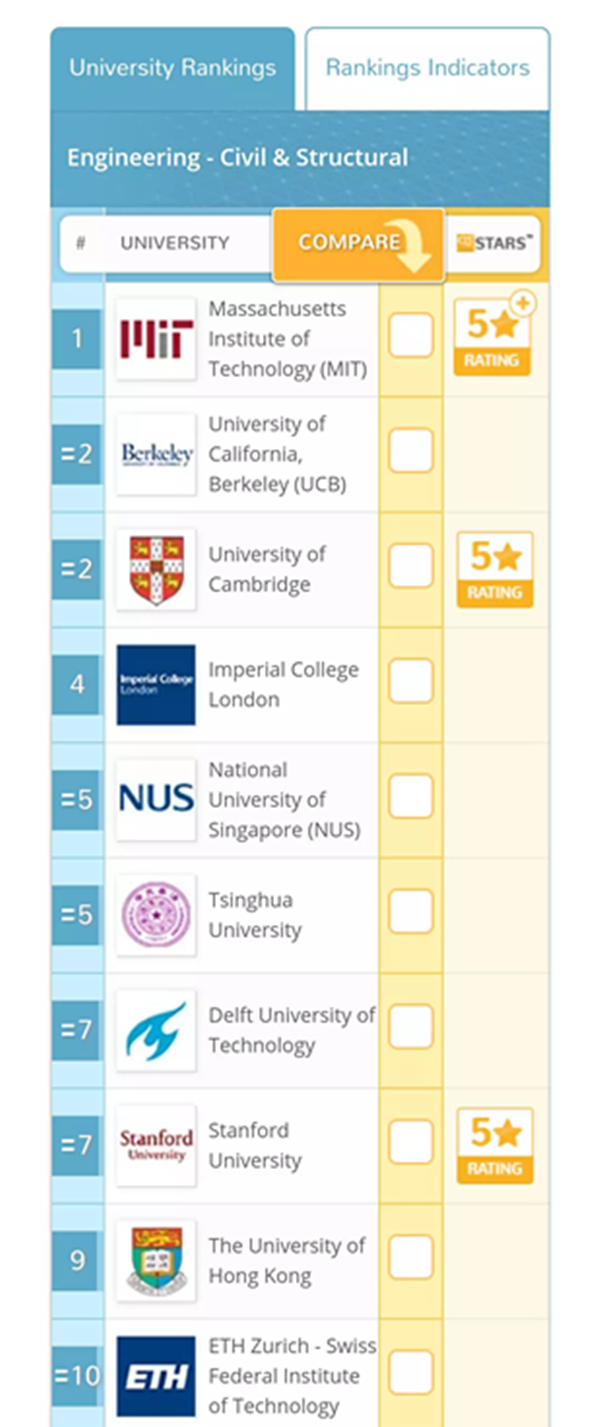Open the University of Hong Kong link

click(x=286, y=1261)
